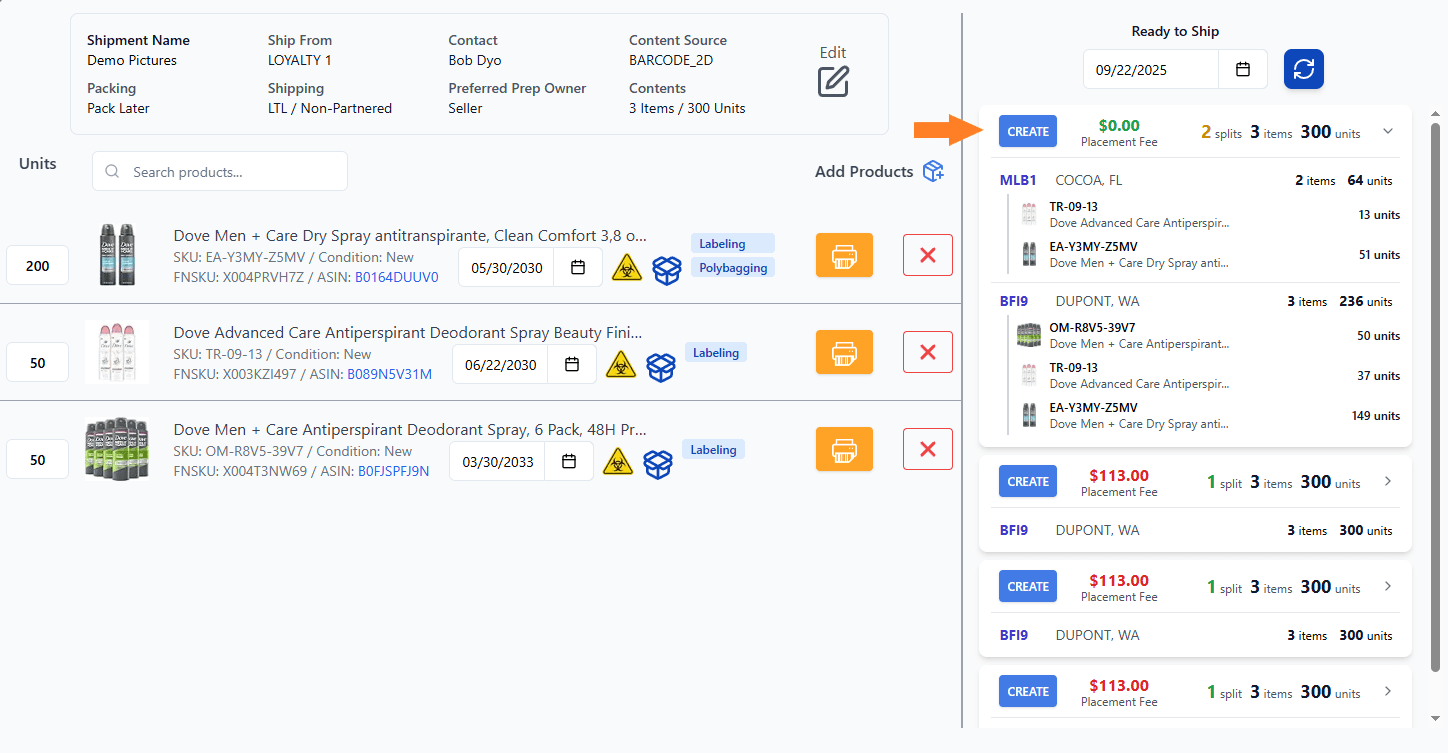The height and width of the screenshot is (753, 1448).
Task: Print labels for Dove Dry Spray using printer icon
Action: (844, 255)
